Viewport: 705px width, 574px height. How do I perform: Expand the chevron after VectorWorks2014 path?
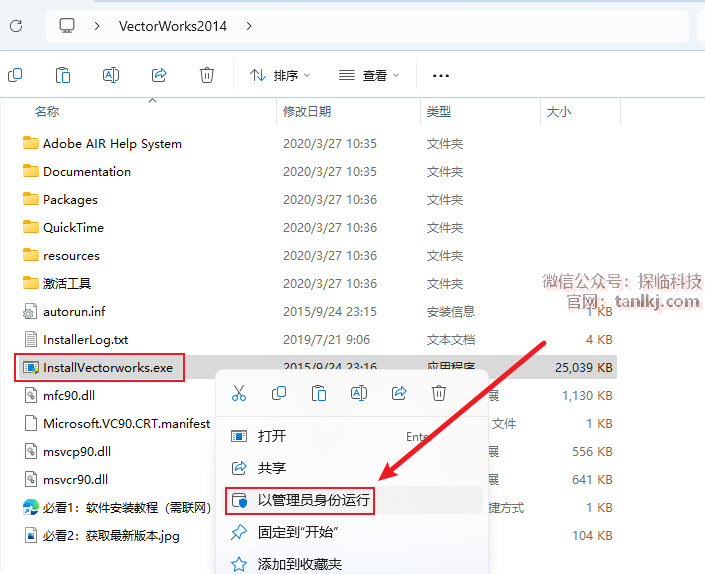click(249, 26)
